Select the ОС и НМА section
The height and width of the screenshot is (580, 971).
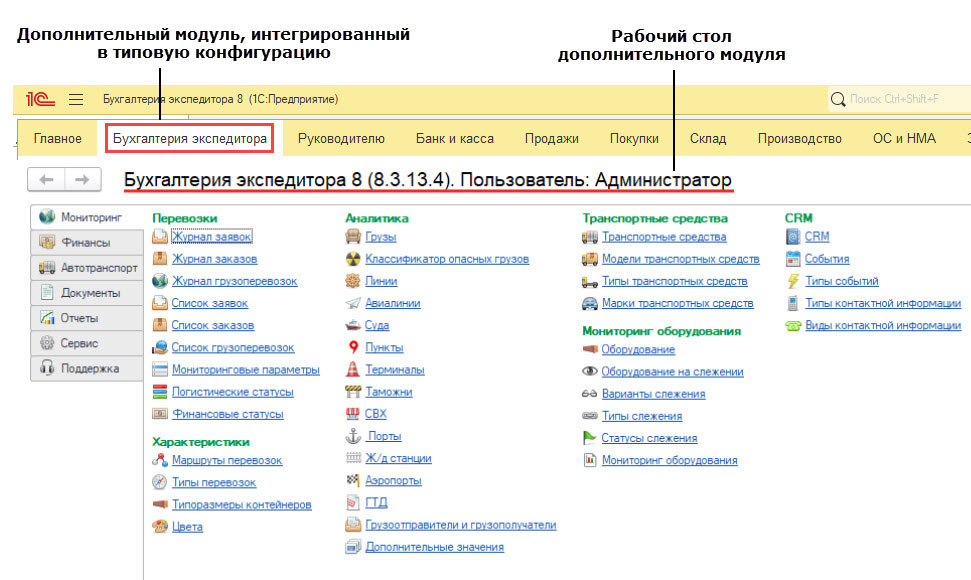click(904, 139)
